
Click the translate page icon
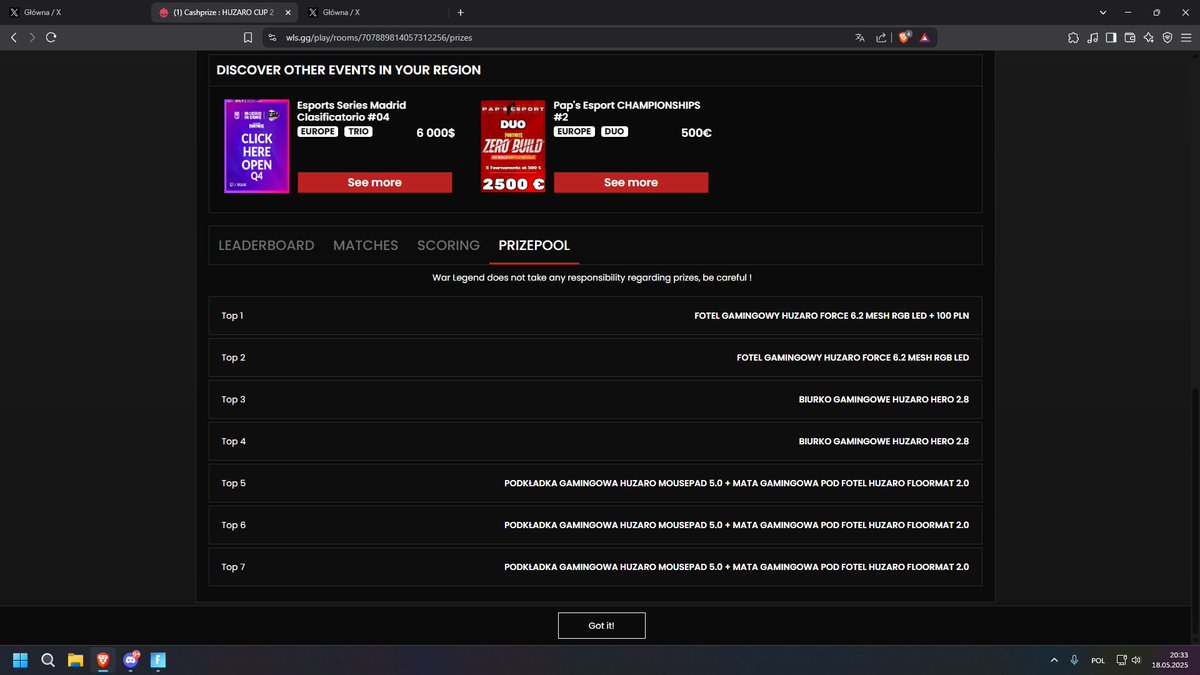859,37
